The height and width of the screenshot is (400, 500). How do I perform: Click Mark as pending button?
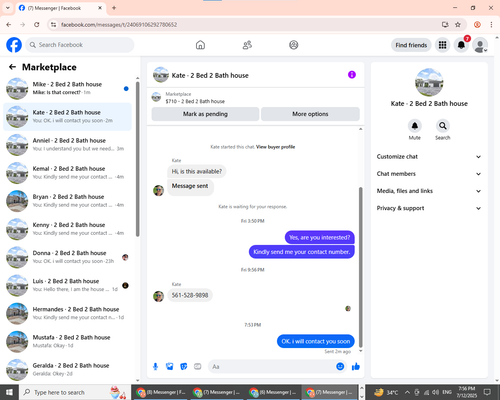pyautogui.click(x=205, y=114)
